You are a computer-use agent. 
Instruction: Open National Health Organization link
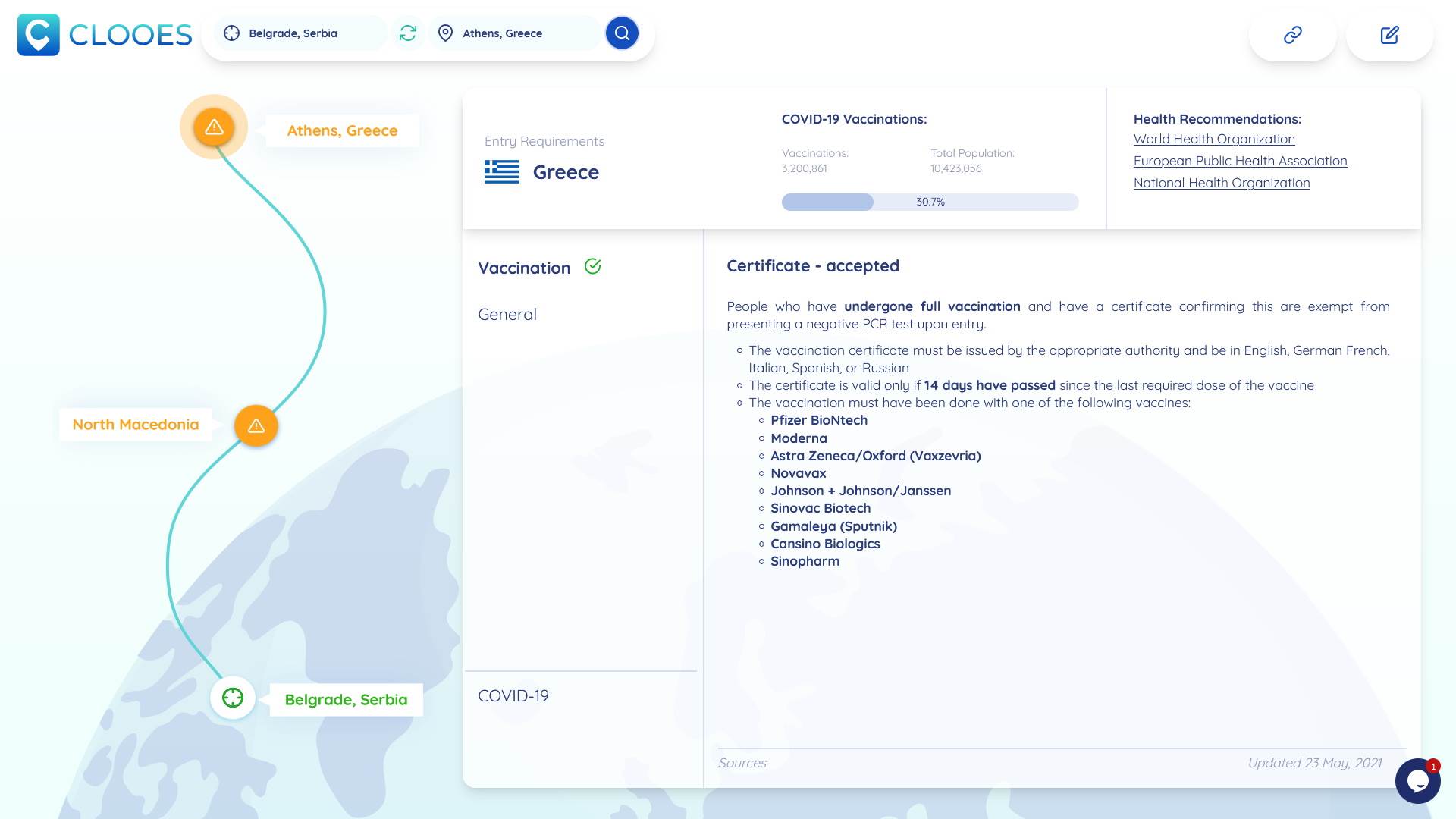coord(1222,183)
